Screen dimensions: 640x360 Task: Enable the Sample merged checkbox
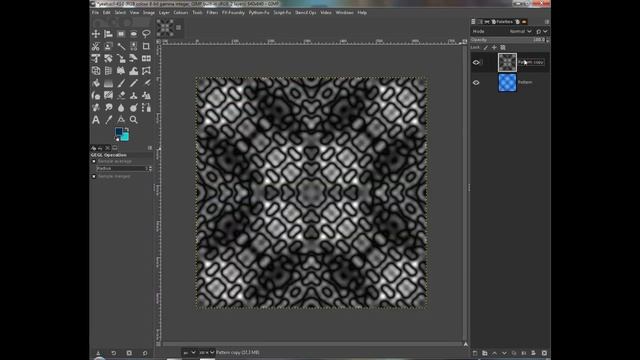[x=94, y=176]
